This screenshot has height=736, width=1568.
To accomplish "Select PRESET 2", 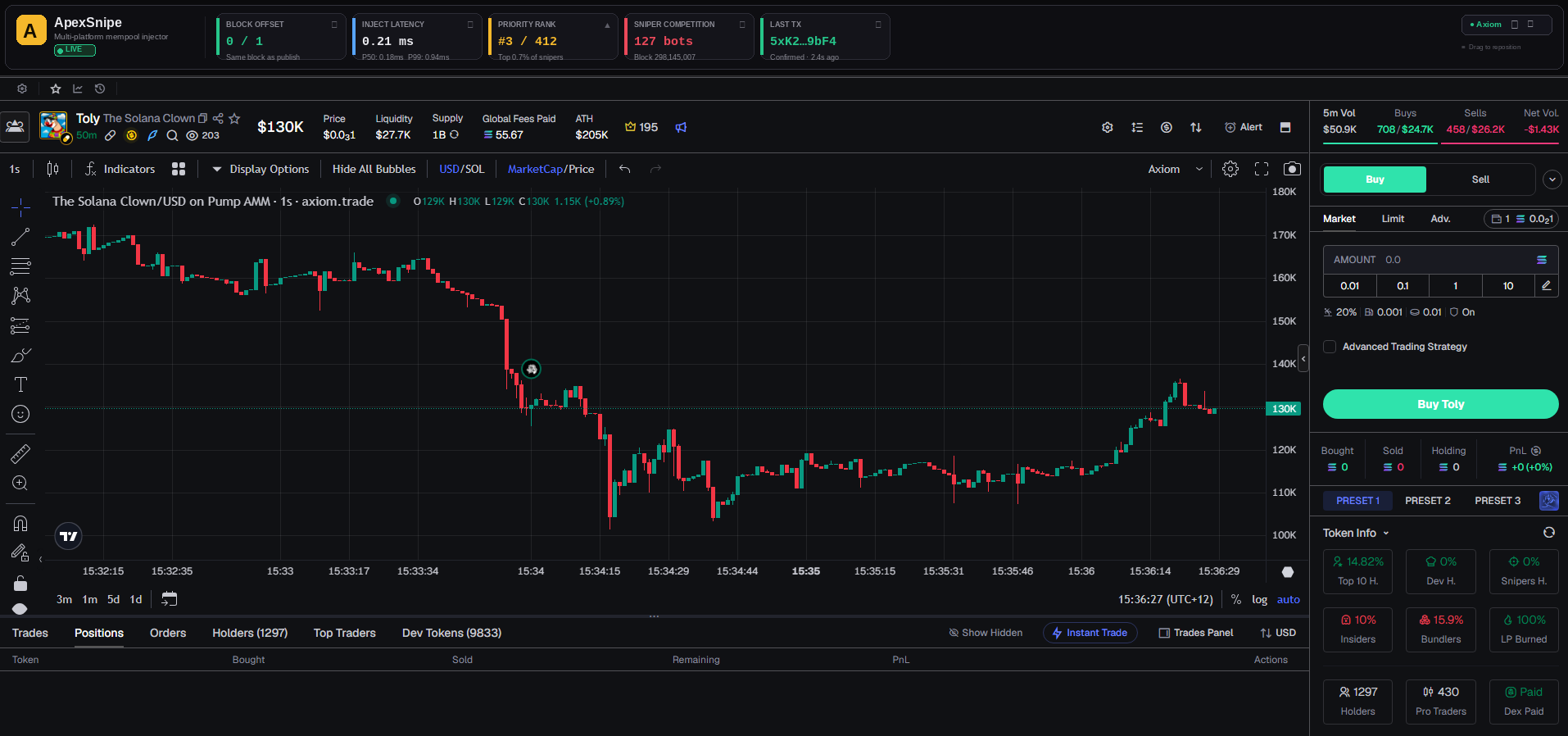I will click(1427, 501).
